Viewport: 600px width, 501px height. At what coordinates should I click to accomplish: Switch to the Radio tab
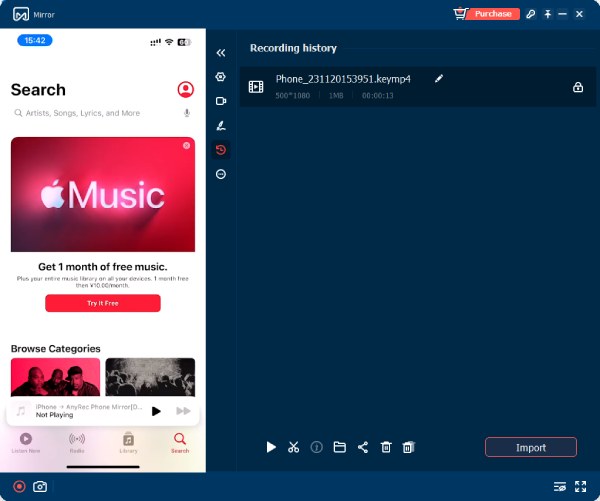tap(77, 443)
